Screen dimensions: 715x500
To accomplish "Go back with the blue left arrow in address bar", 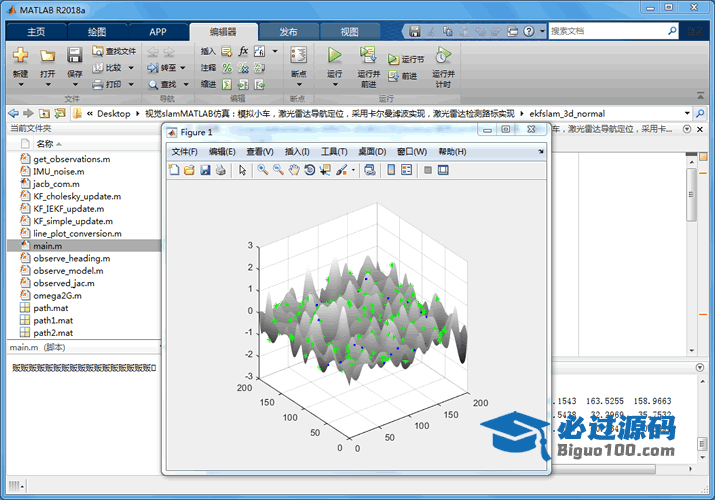I will click(14, 113).
